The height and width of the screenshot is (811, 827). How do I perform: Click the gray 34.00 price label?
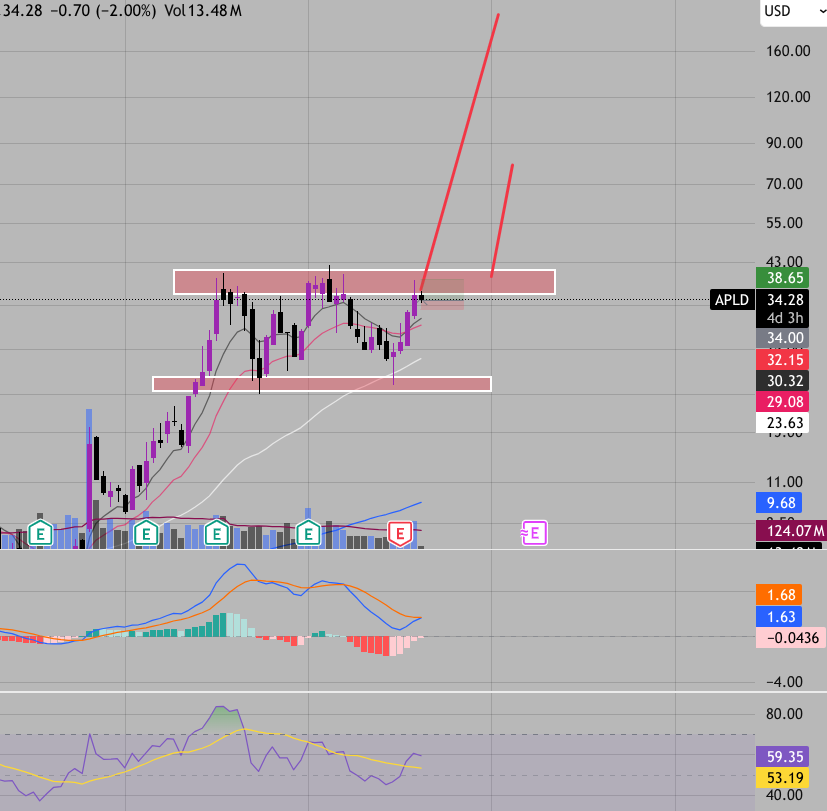[784, 338]
